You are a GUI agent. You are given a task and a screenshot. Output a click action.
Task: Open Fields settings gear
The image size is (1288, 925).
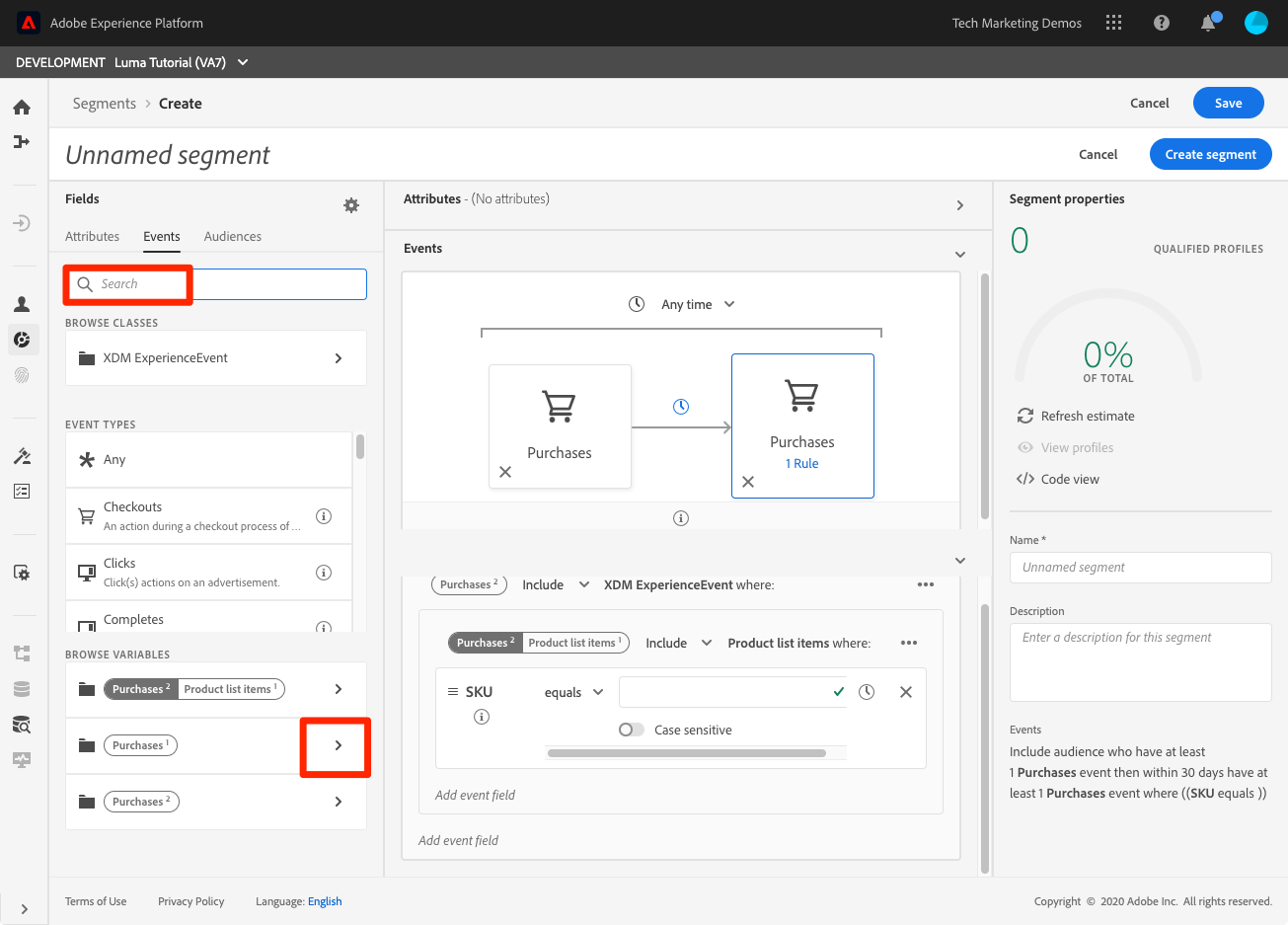tap(351, 205)
